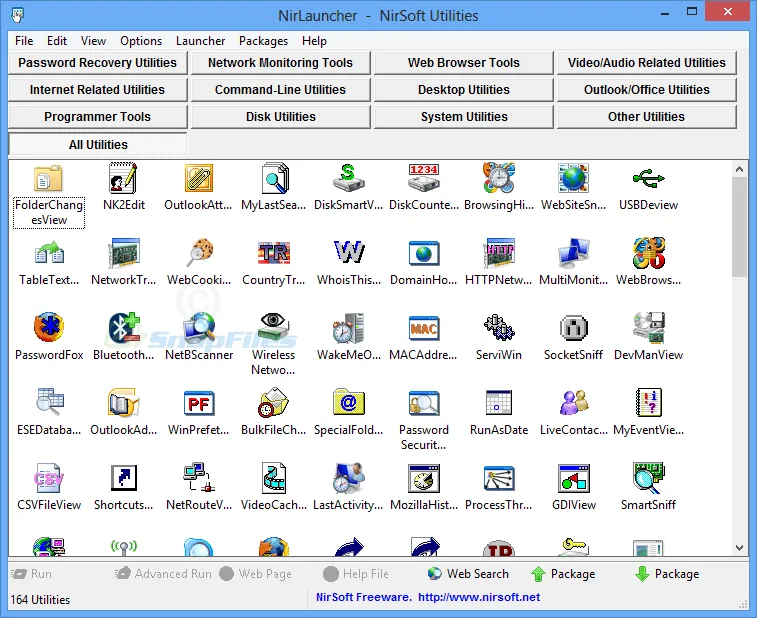This screenshot has height=618, width=757.
Task: Select the PasswordFox utility icon
Action: [x=49, y=328]
